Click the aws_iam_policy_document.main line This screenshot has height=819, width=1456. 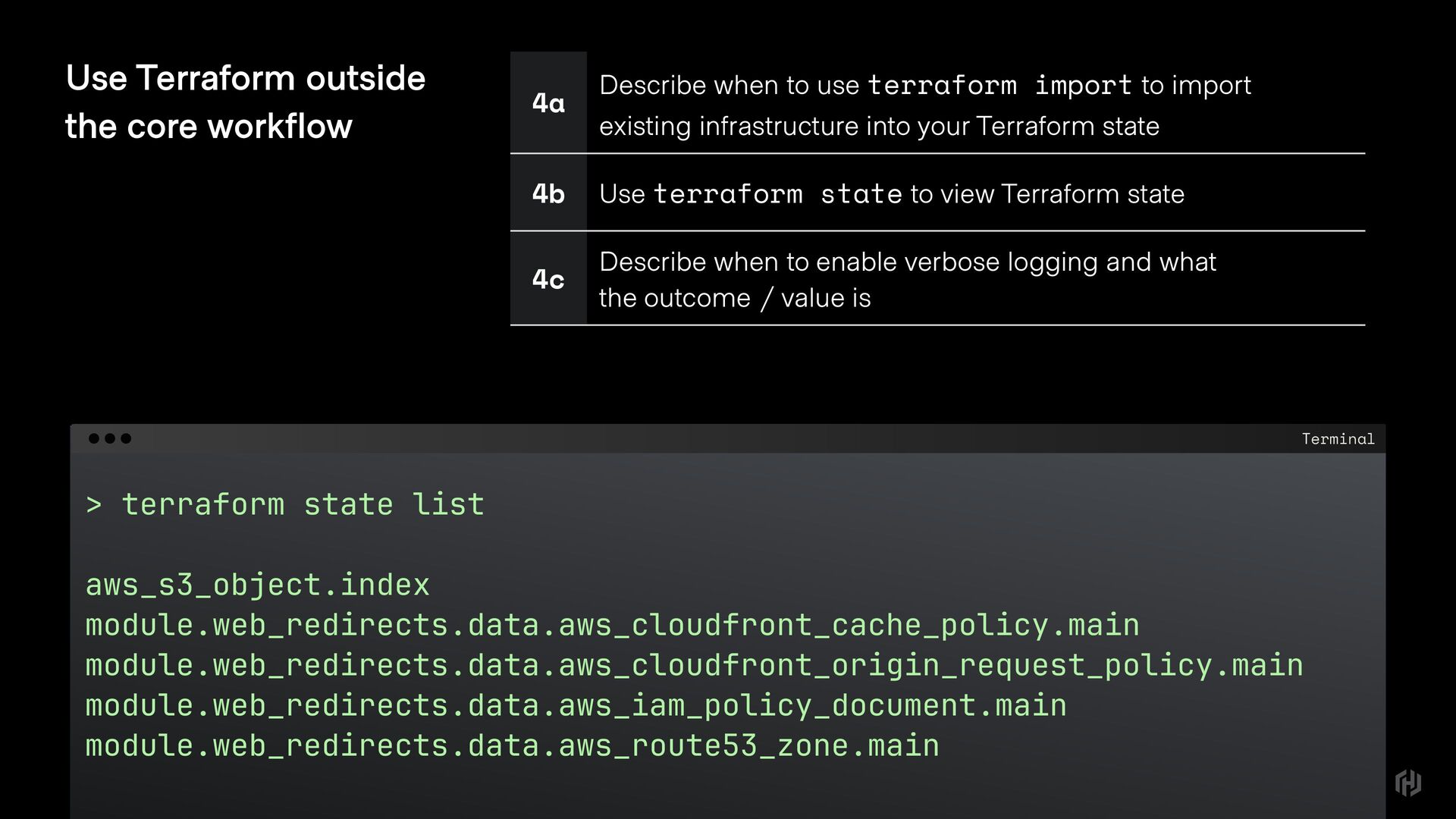[576, 705]
